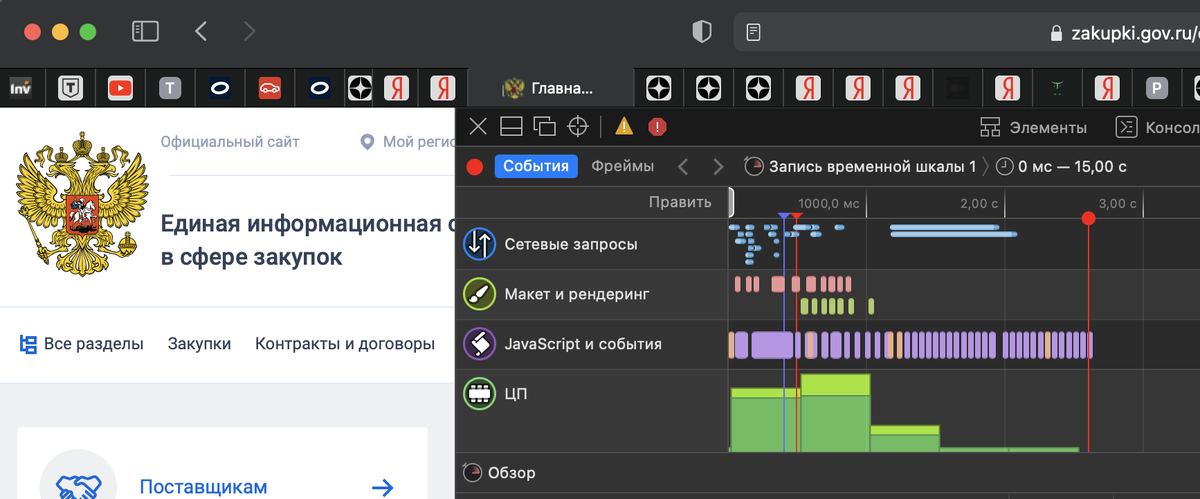The height and width of the screenshot is (499, 1200).
Task: Click the 2,00 с ruler label
Action: (x=979, y=203)
